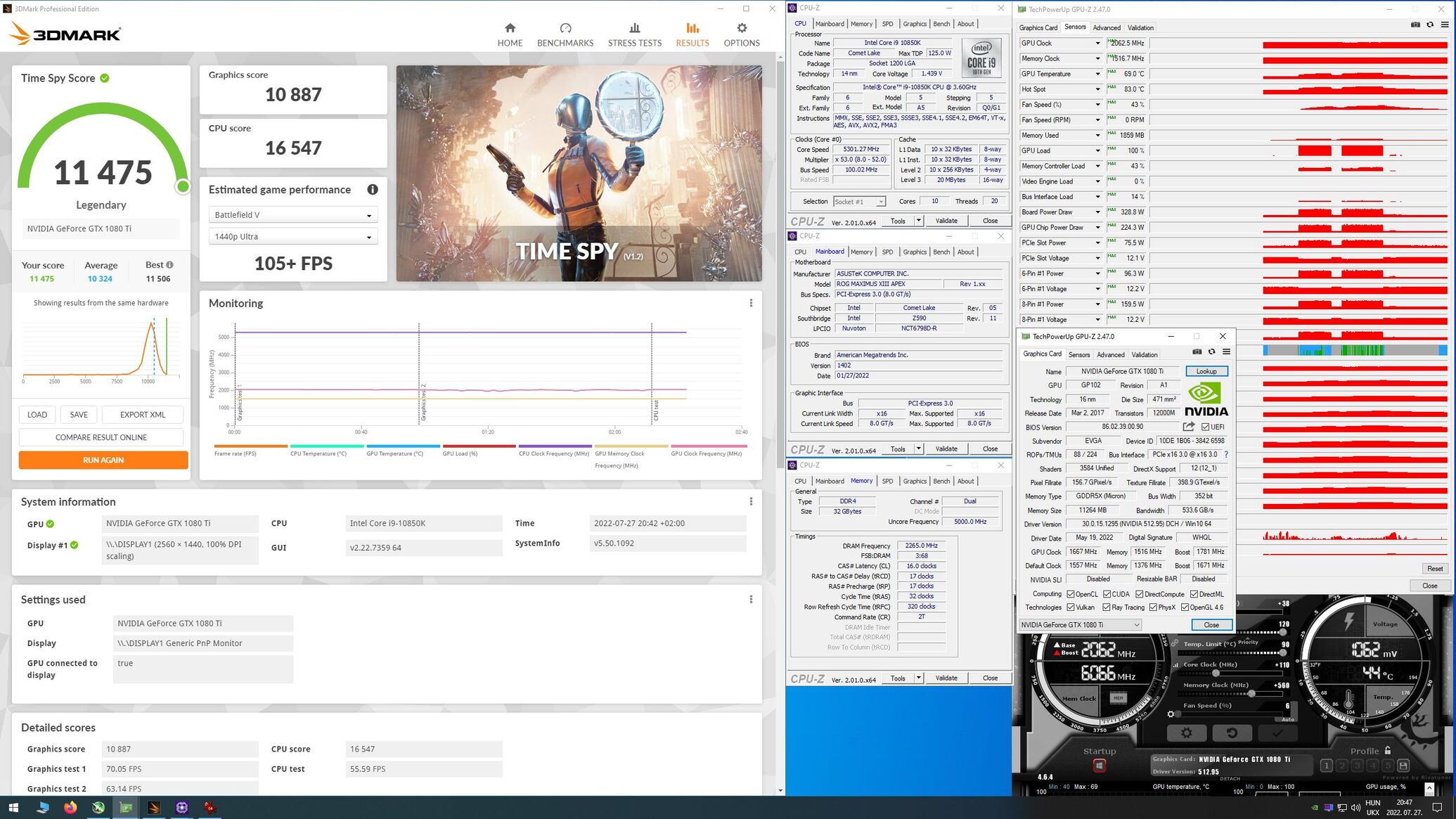Click the BIOS export share icon in GPU-Z
This screenshot has height=819, width=1456.
click(1189, 427)
